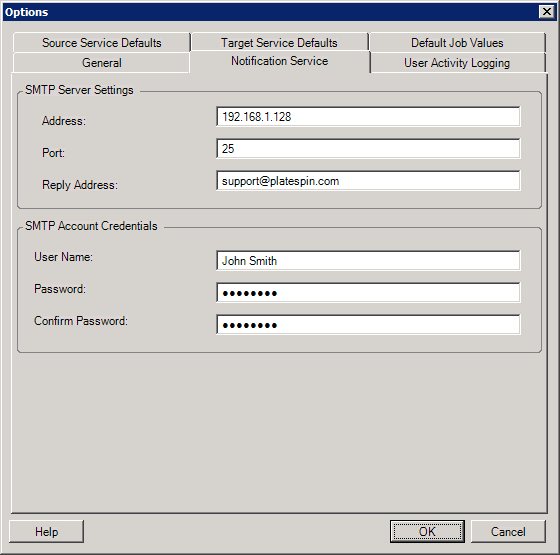Screen dimensions: 560x555
Task: Select the Default Job Values tab
Action: (x=457, y=43)
